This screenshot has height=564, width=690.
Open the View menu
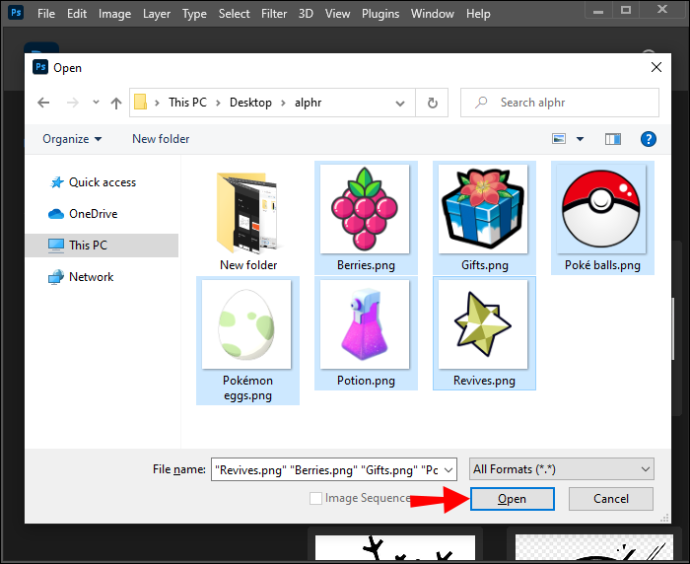337,14
